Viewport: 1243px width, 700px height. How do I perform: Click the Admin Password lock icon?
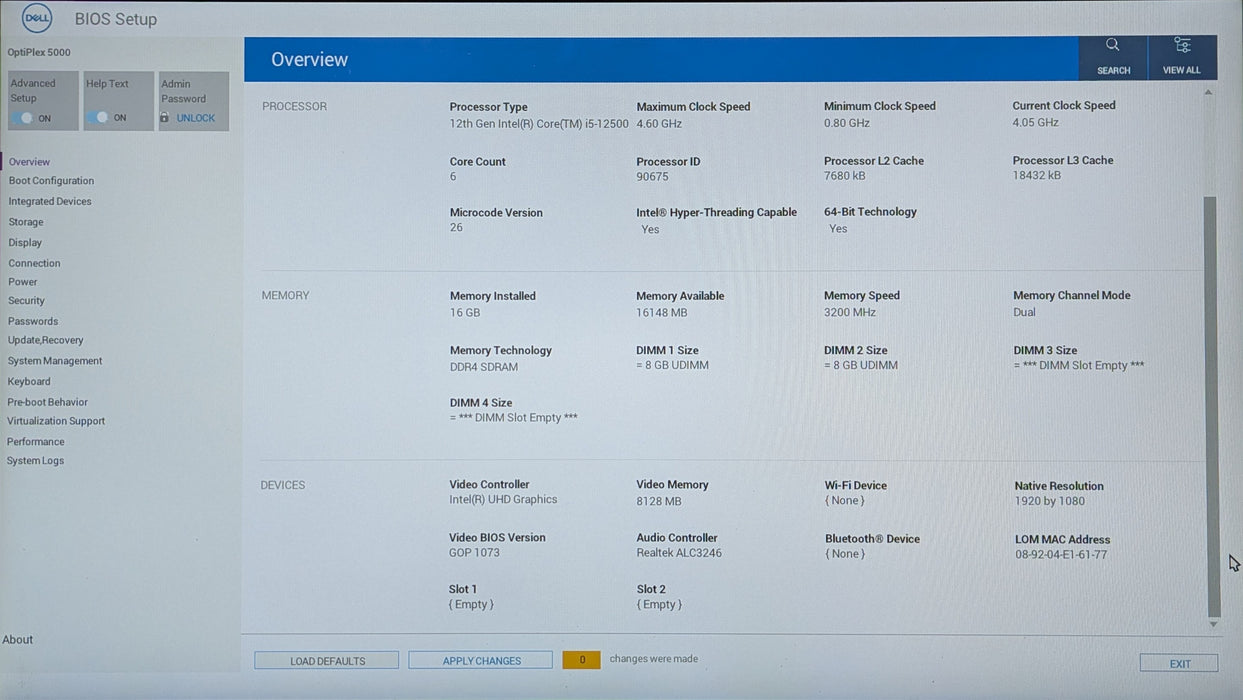(164, 118)
